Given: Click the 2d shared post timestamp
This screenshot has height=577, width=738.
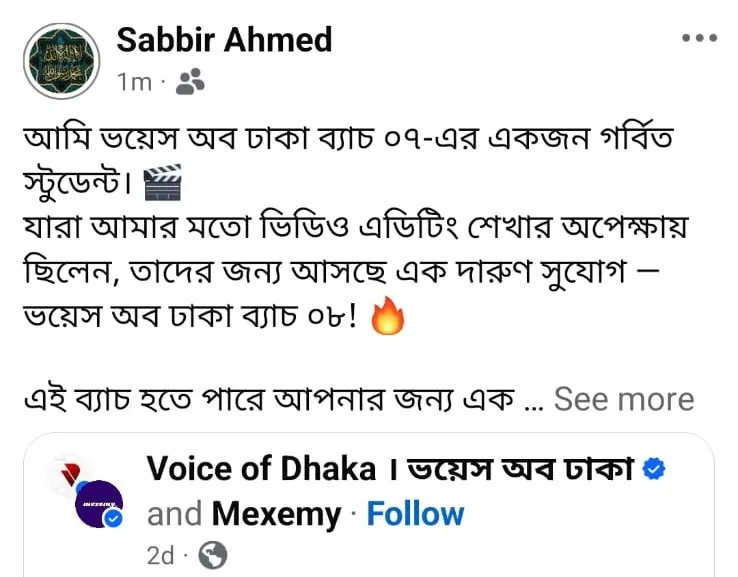Looking at the screenshot, I should coord(161,555).
